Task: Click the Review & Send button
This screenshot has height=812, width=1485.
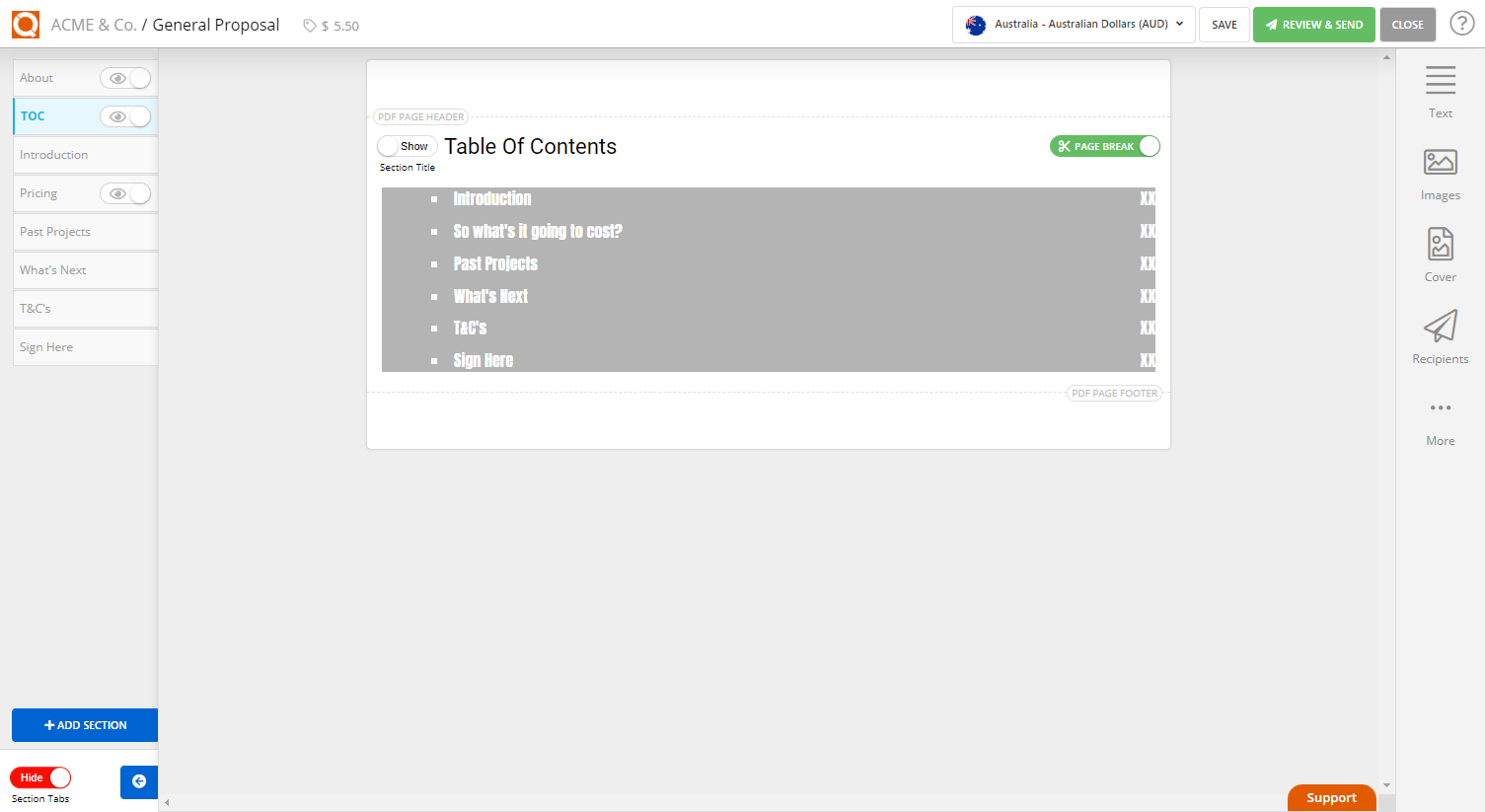Action: (x=1313, y=24)
